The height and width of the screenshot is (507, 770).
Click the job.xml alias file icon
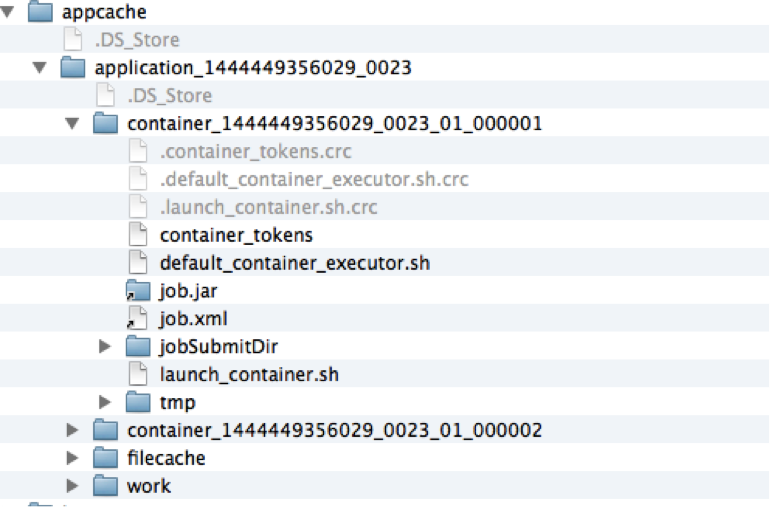[x=137, y=318]
